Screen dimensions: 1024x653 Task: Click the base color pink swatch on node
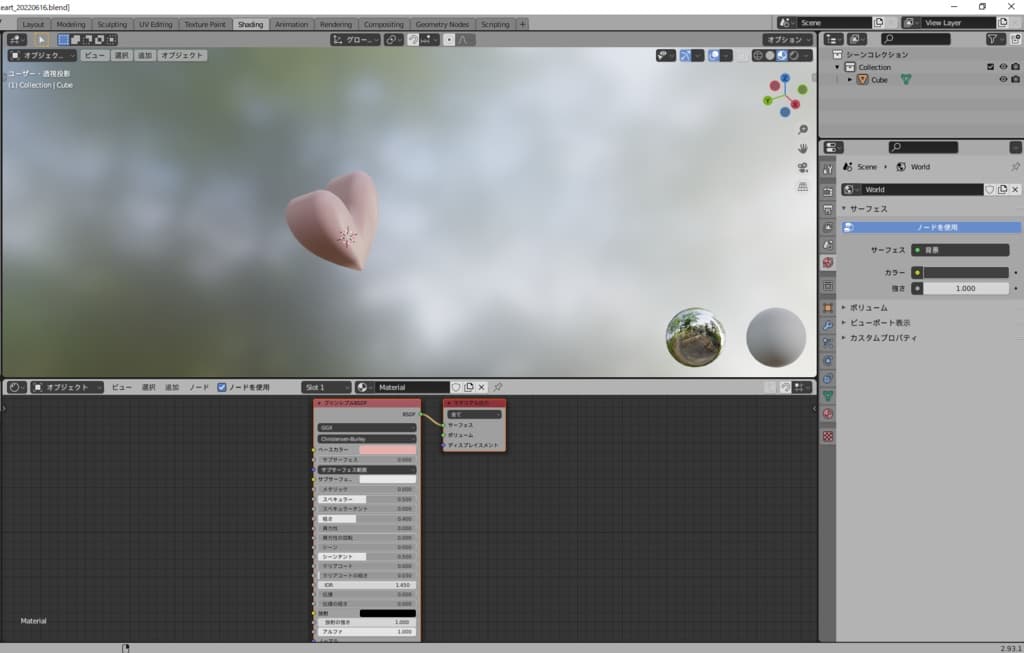(387, 450)
